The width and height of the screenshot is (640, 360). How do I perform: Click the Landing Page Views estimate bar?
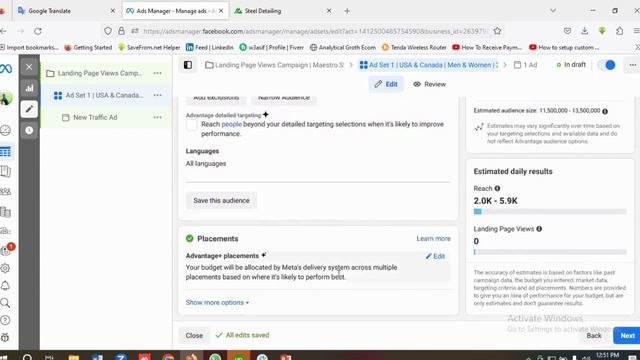tap(550, 252)
